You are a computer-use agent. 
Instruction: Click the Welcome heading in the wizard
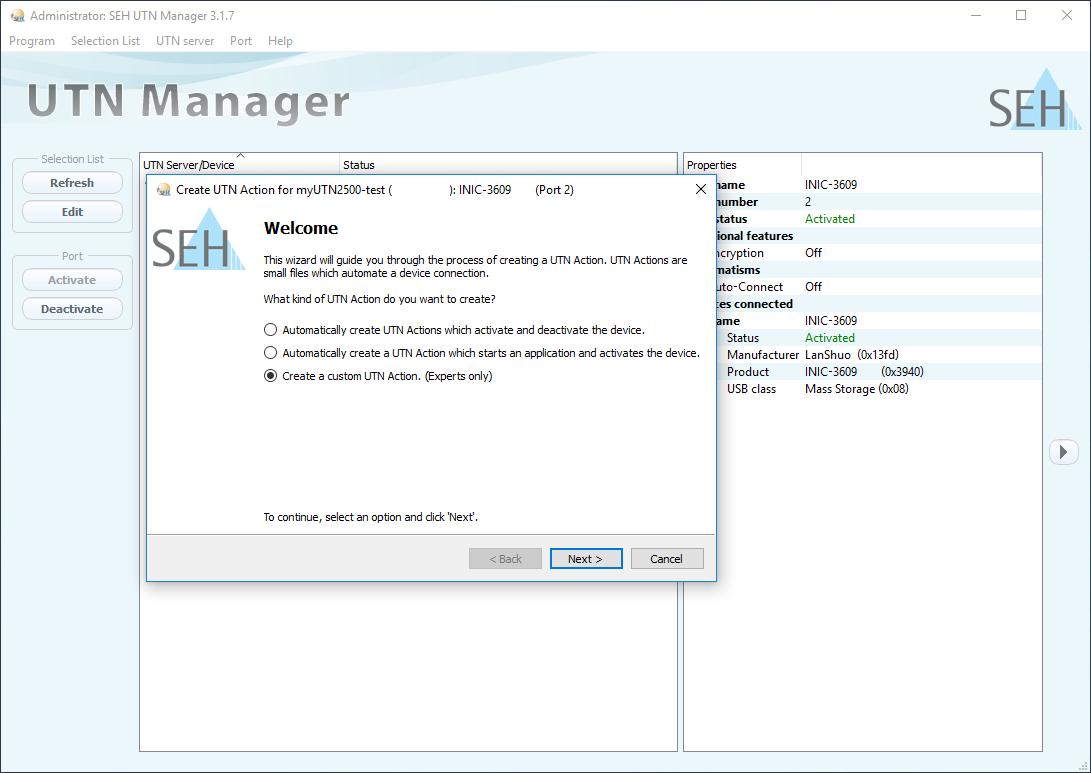pyautogui.click(x=301, y=228)
